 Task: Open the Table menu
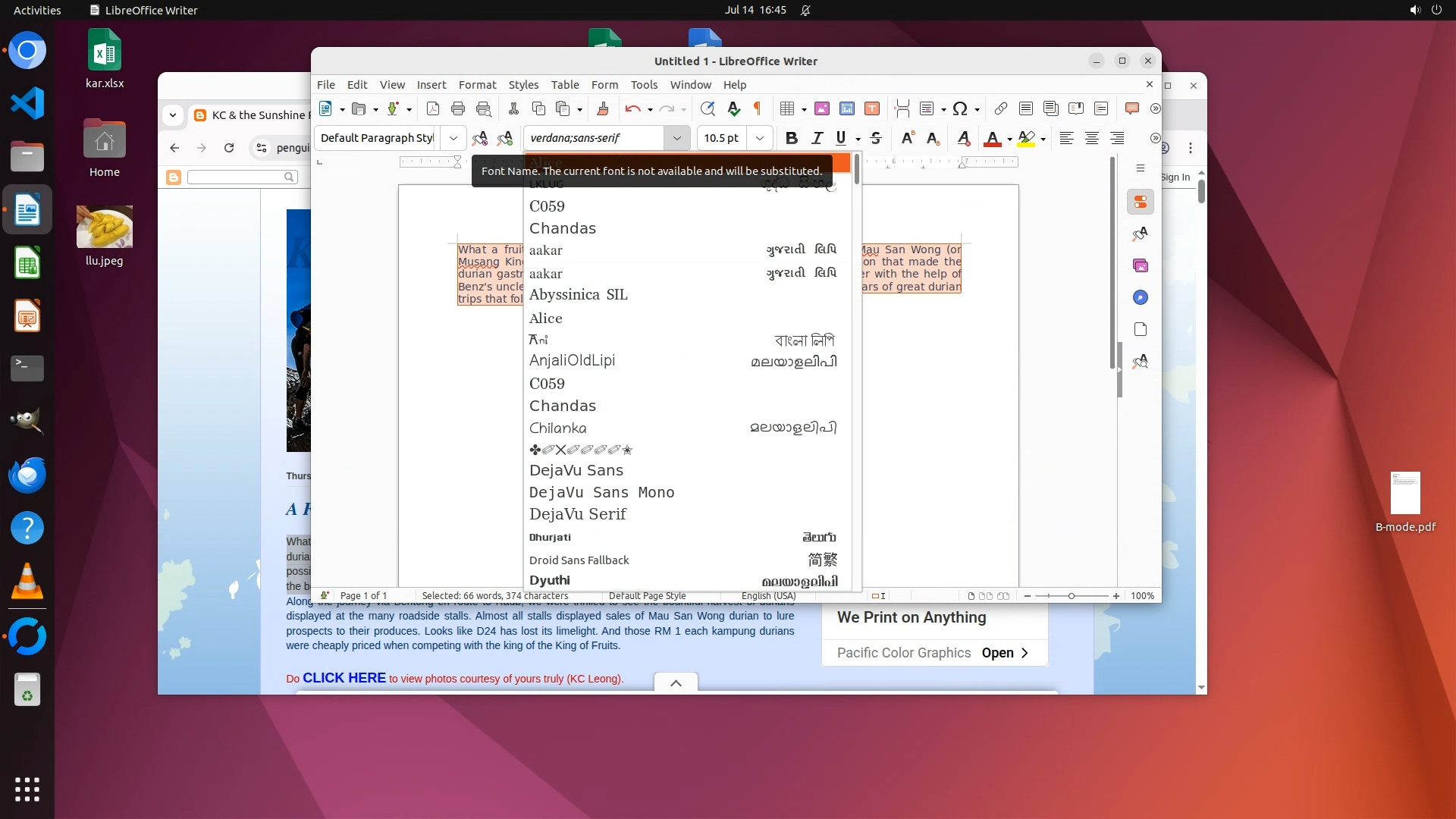(564, 85)
